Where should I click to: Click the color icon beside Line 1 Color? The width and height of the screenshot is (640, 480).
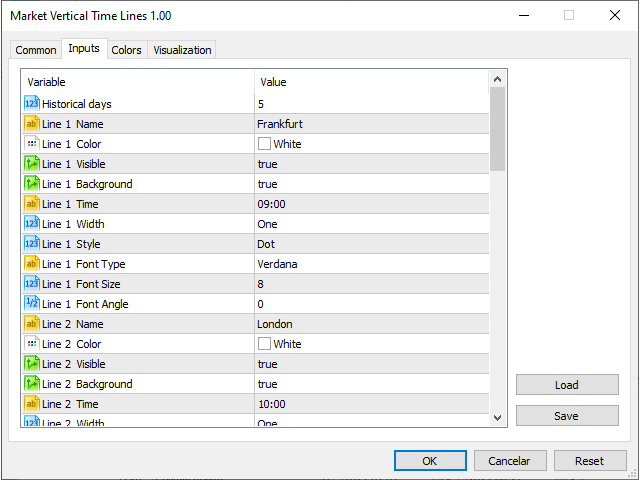(x=32, y=144)
